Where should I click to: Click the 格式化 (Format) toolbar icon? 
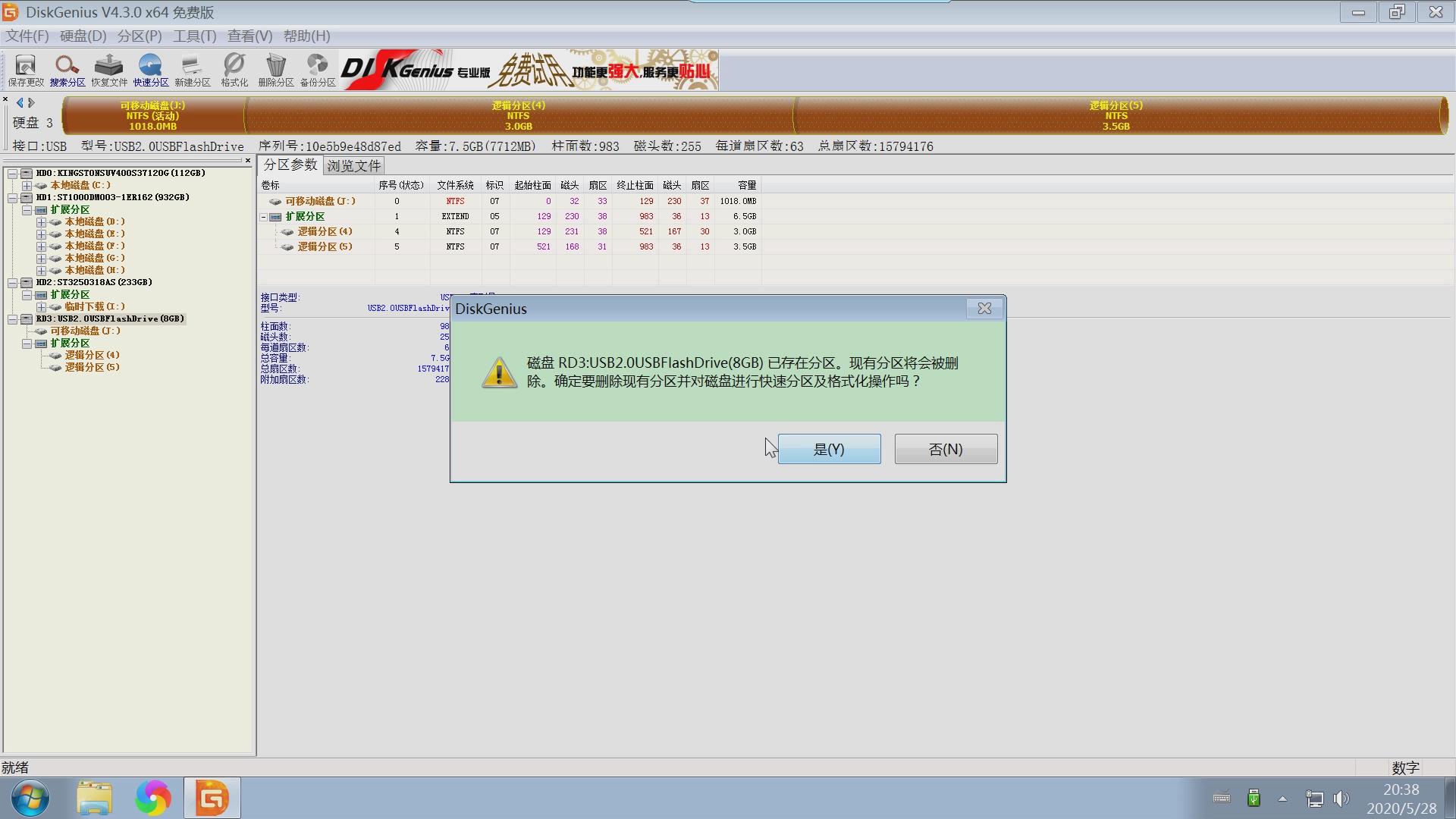(234, 70)
